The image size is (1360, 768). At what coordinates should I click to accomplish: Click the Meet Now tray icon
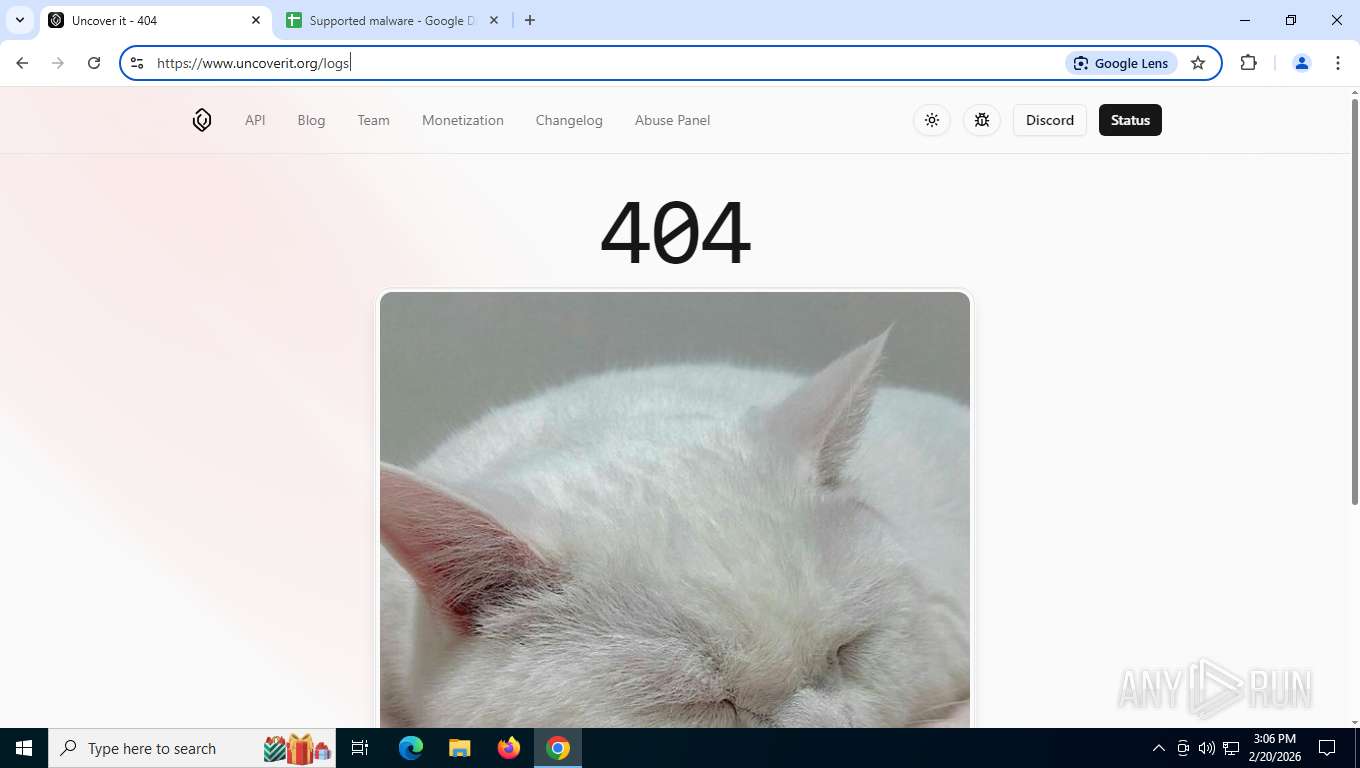coord(1183,748)
